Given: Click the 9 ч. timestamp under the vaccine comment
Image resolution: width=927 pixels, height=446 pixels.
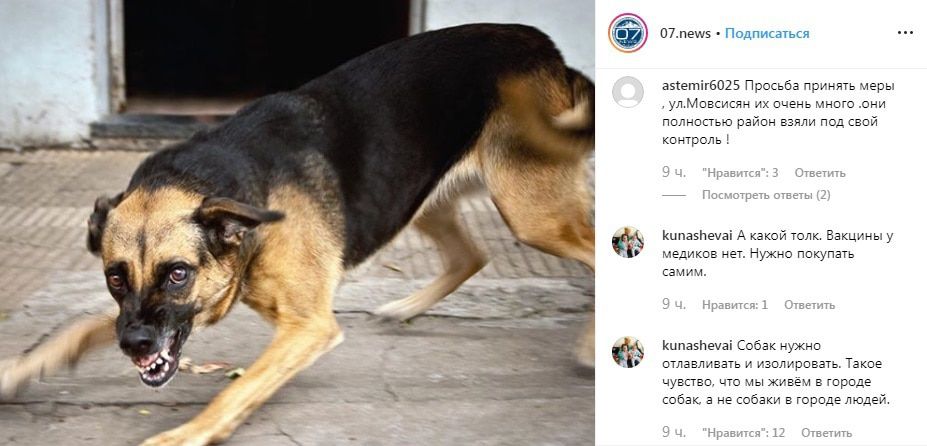Looking at the screenshot, I should (674, 305).
